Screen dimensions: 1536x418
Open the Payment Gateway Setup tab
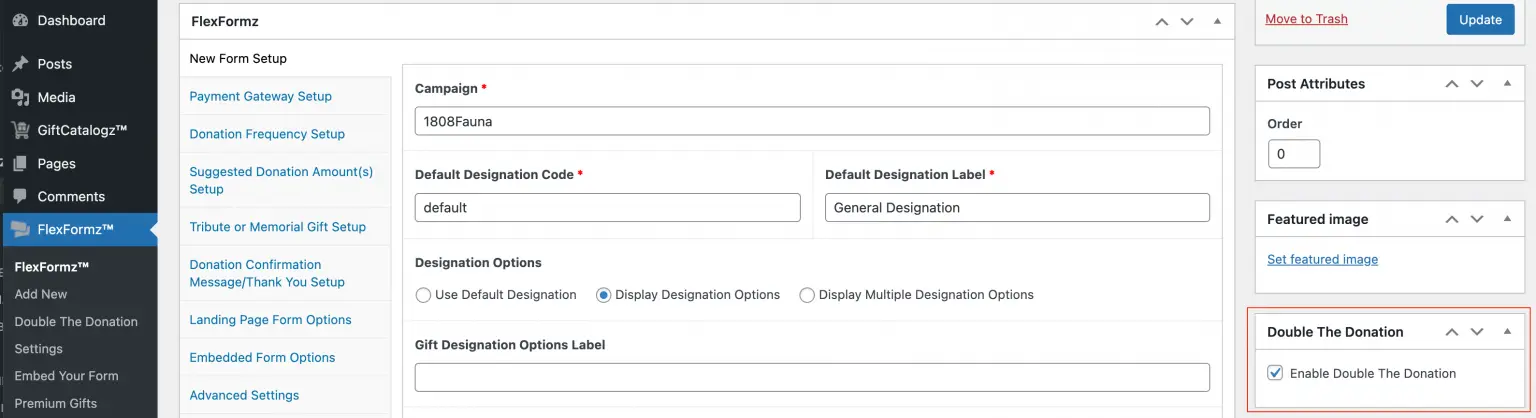pyautogui.click(x=260, y=96)
